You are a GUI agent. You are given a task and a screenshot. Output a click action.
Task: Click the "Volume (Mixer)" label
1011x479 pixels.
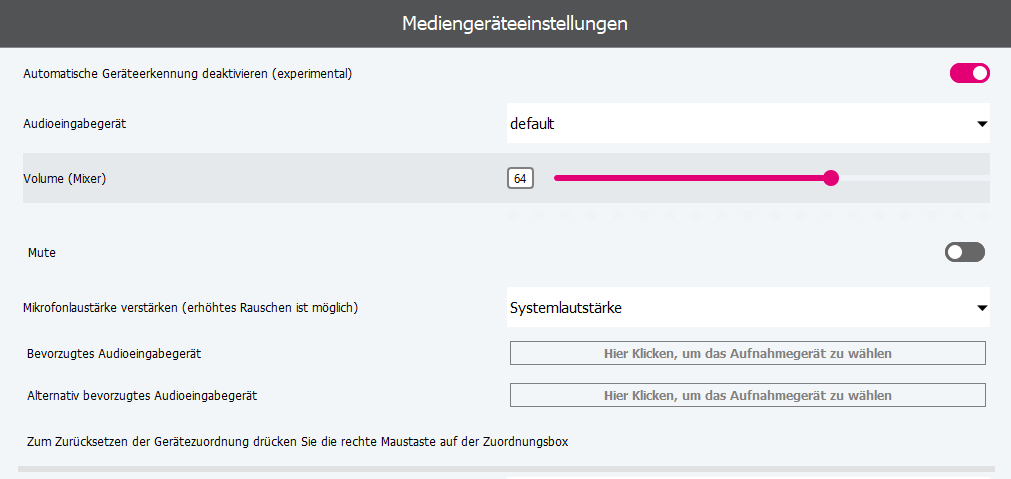tap(65, 179)
